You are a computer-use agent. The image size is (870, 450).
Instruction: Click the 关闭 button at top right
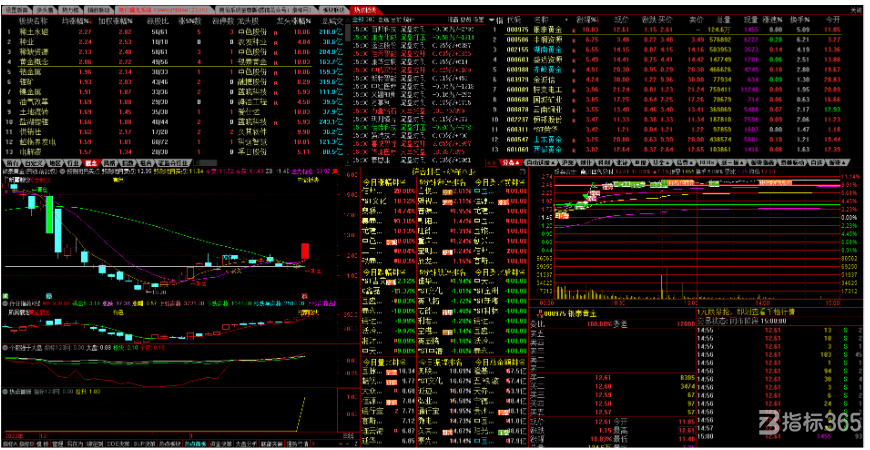856,10
